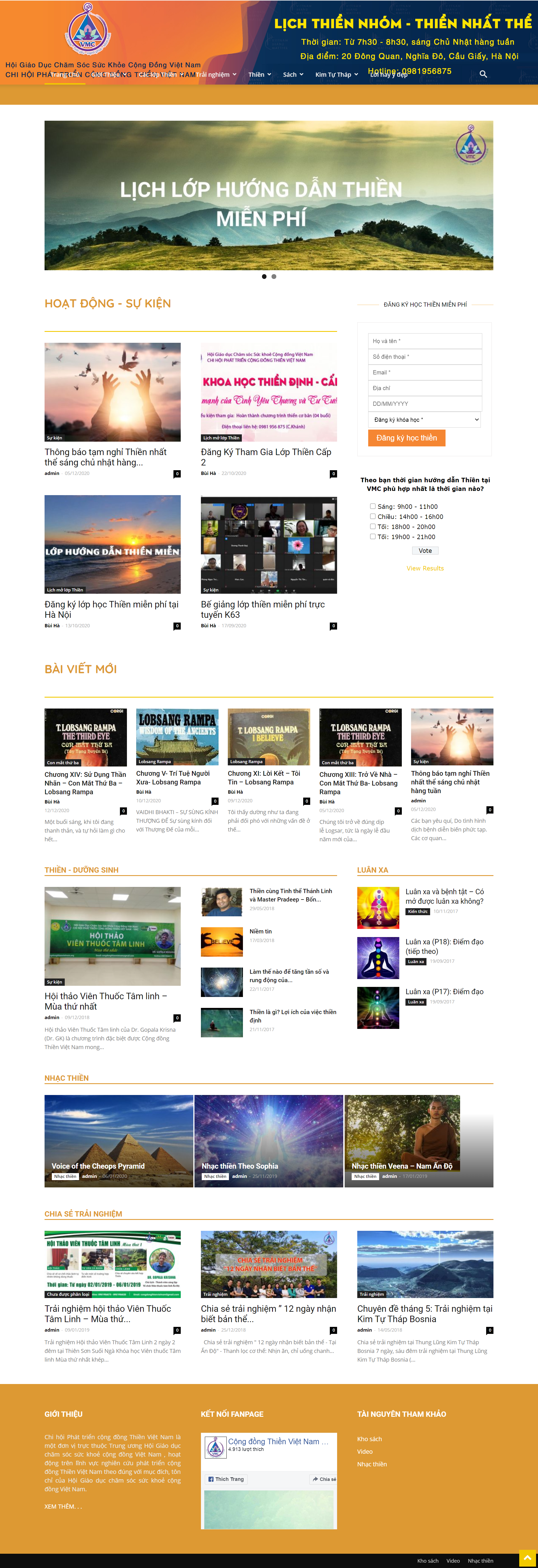The height and width of the screenshot is (1568, 538).
Task: Click the search magnifier icon in header
Action: (483, 74)
